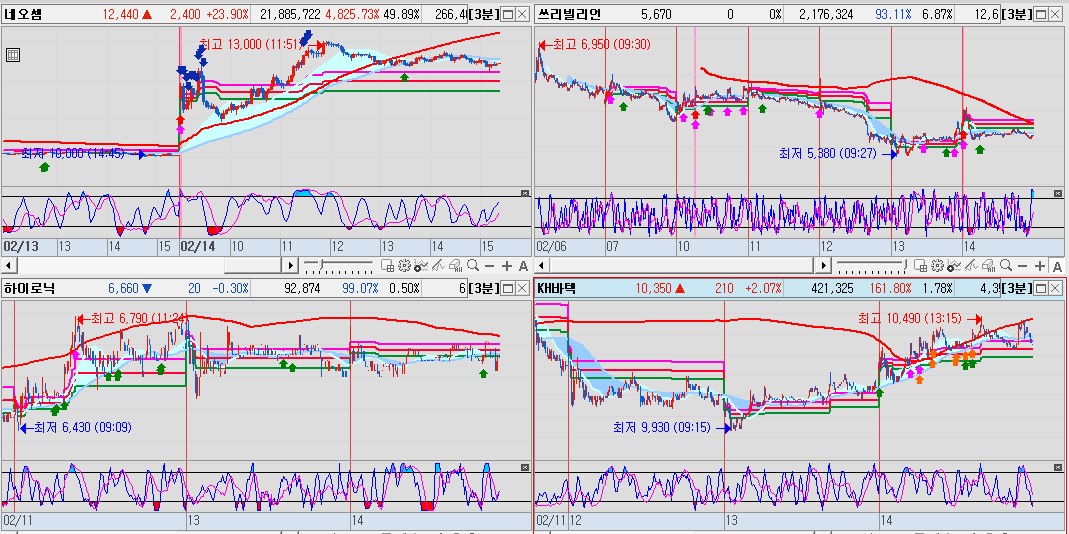1069x534 pixels.
Task: Click 네오셈 change rate +23.90%
Action: click(228, 14)
